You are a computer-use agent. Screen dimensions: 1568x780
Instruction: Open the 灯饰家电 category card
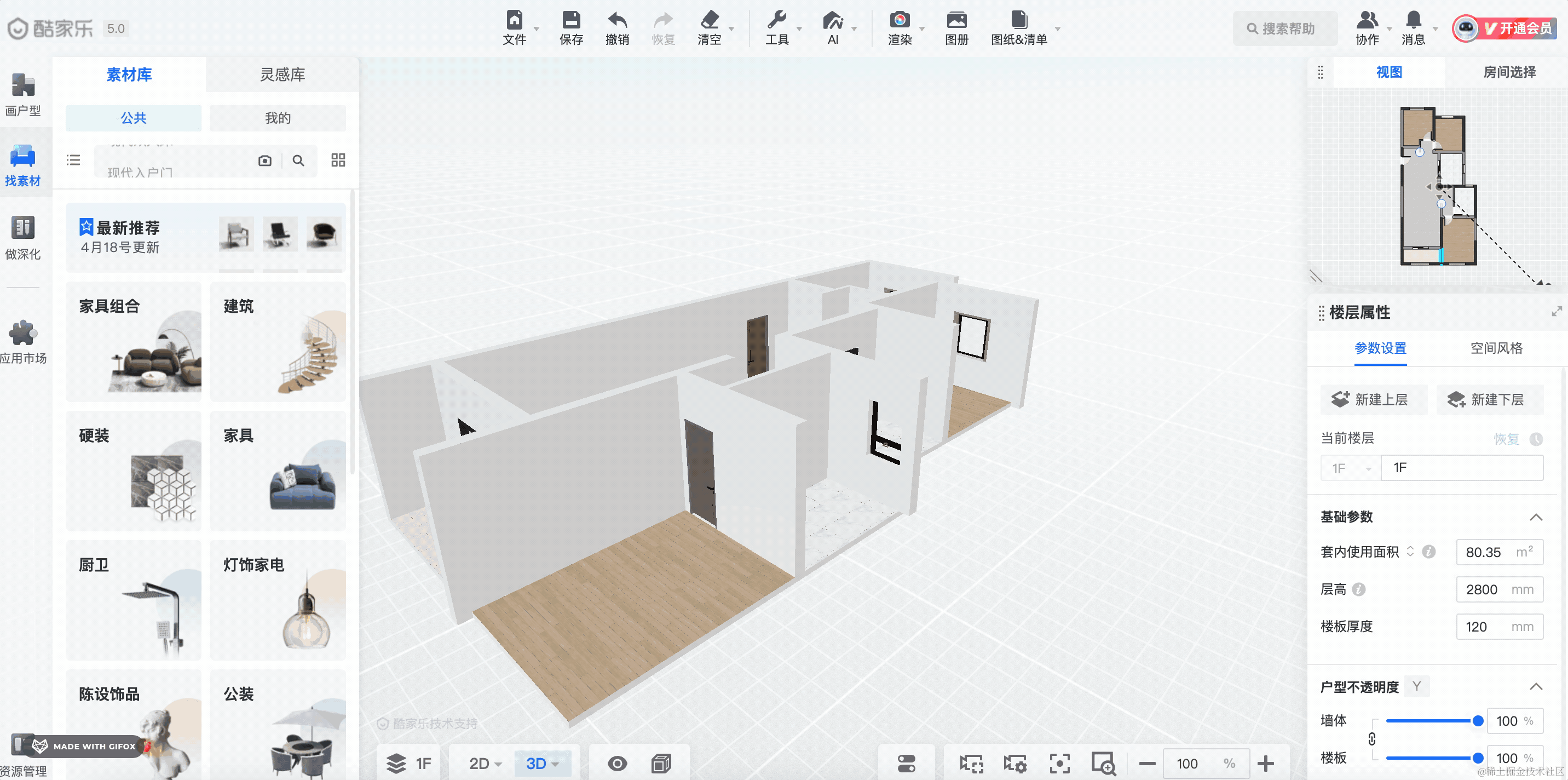tap(278, 600)
